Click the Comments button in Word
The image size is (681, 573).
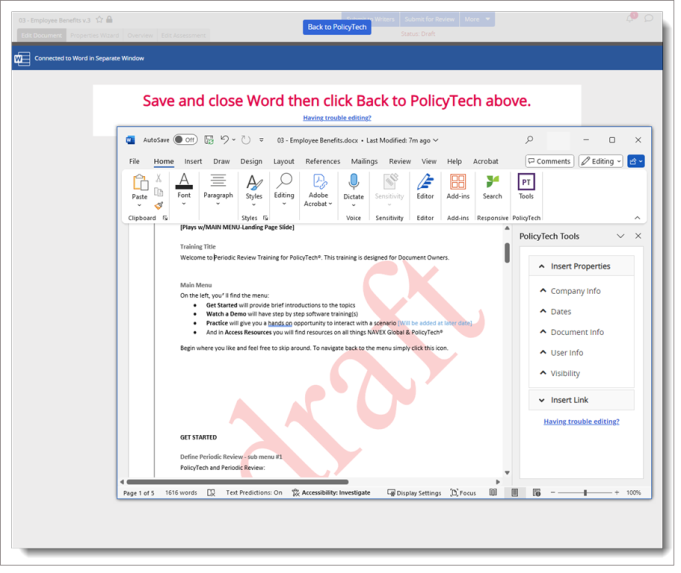(549, 161)
